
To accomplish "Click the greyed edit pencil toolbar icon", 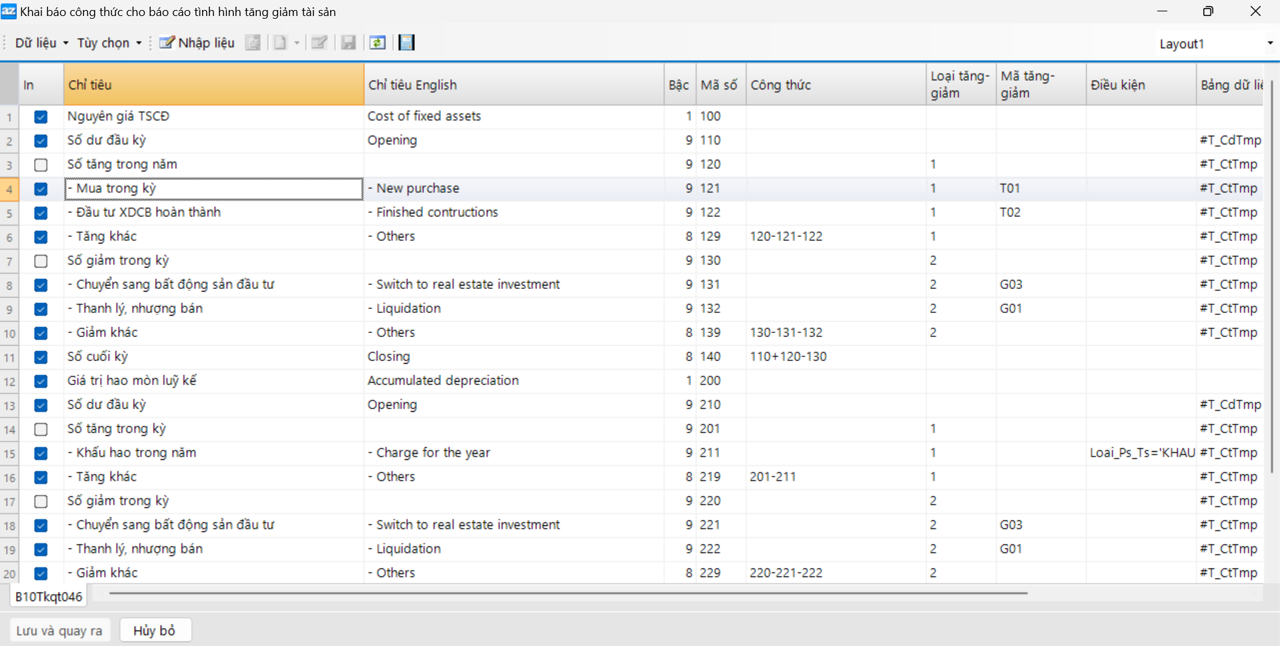I will coord(319,43).
